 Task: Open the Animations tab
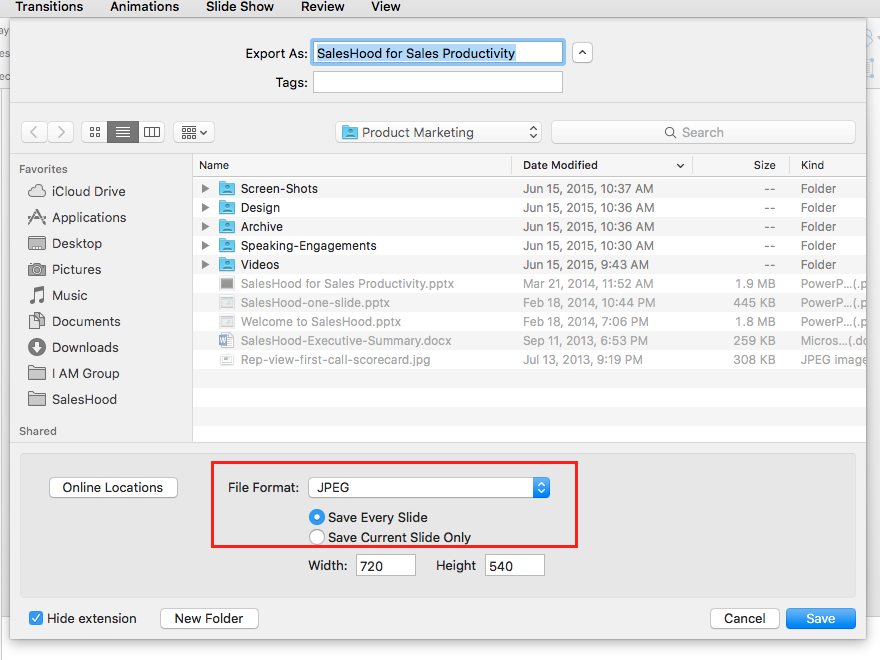point(145,7)
